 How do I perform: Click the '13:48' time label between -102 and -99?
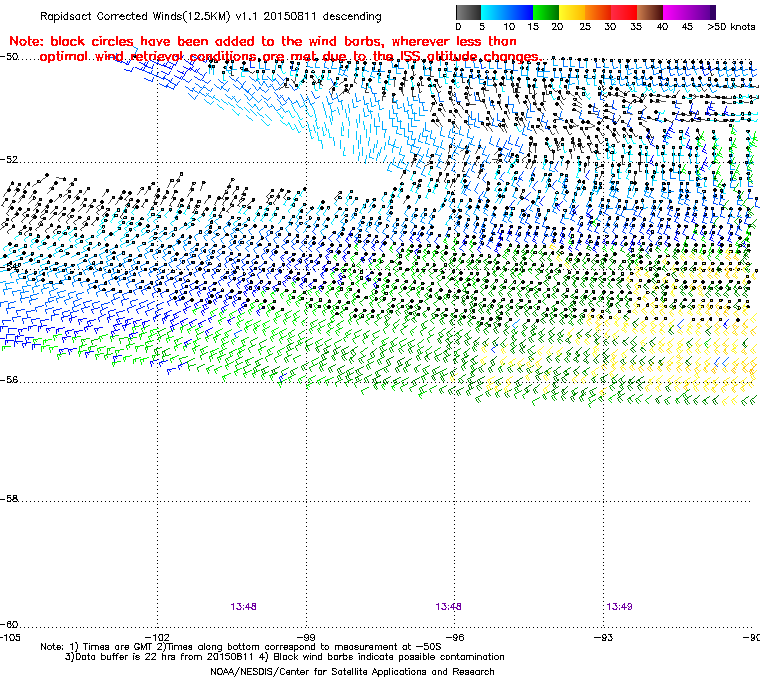[243, 607]
